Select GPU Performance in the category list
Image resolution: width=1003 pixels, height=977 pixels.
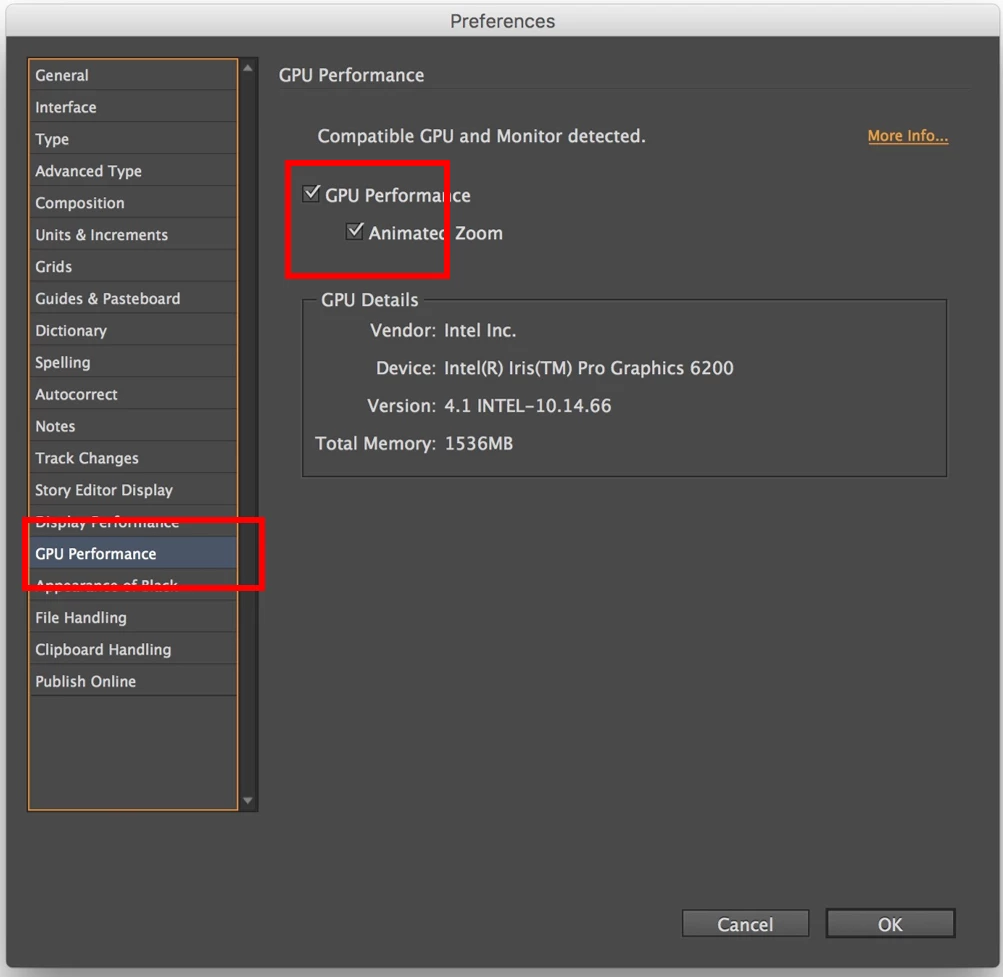click(133, 553)
